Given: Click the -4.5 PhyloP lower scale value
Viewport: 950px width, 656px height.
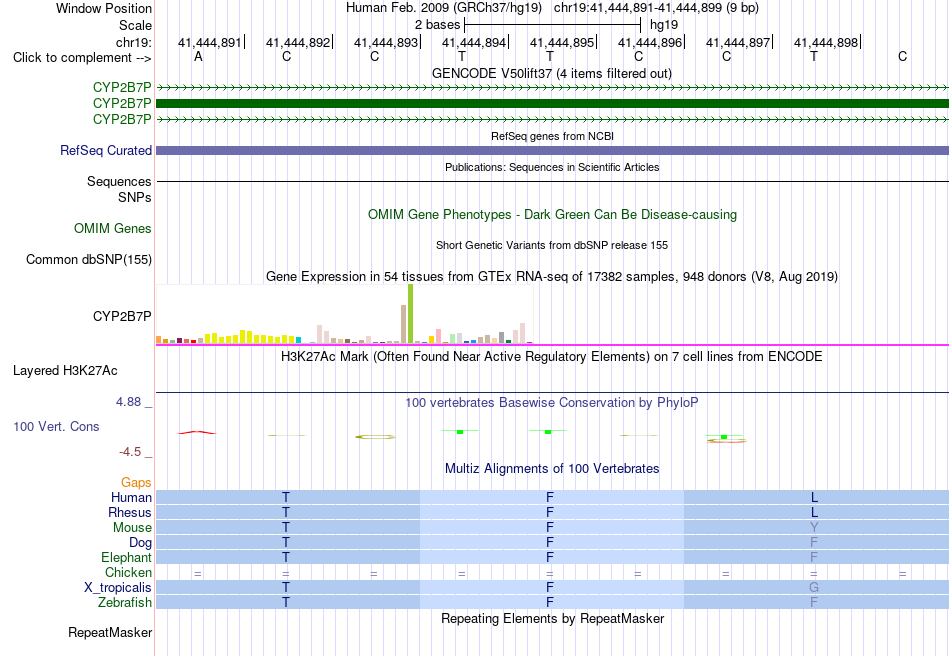Looking at the screenshot, I should coord(130,452).
